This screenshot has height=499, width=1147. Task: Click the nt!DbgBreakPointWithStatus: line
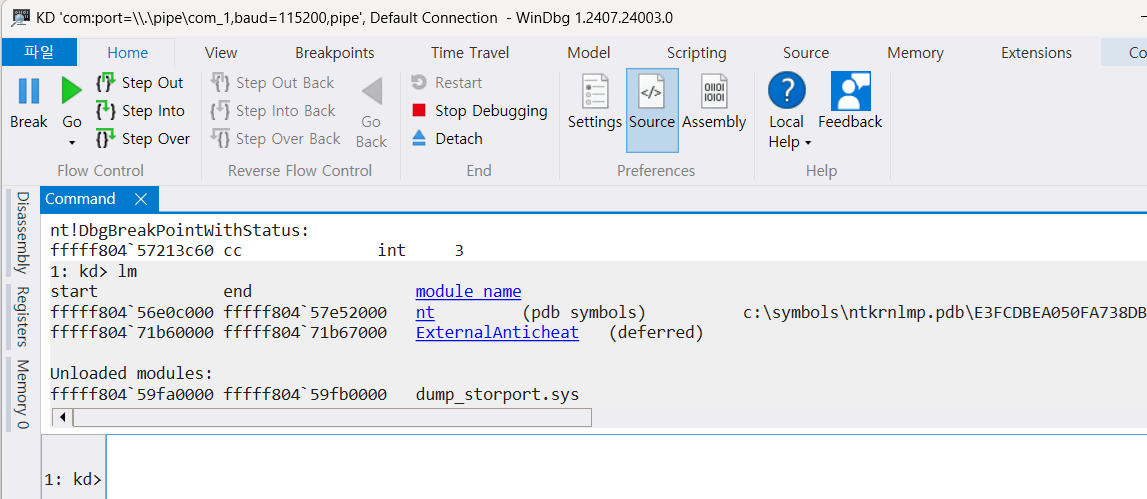pyautogui.click(x=180, y=230)
